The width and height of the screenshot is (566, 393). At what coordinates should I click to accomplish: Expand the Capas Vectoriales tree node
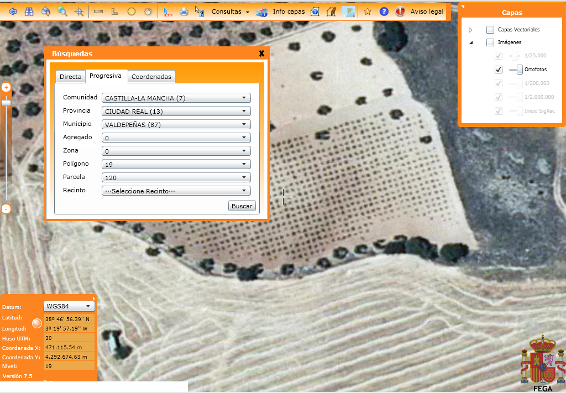(470, 30)
